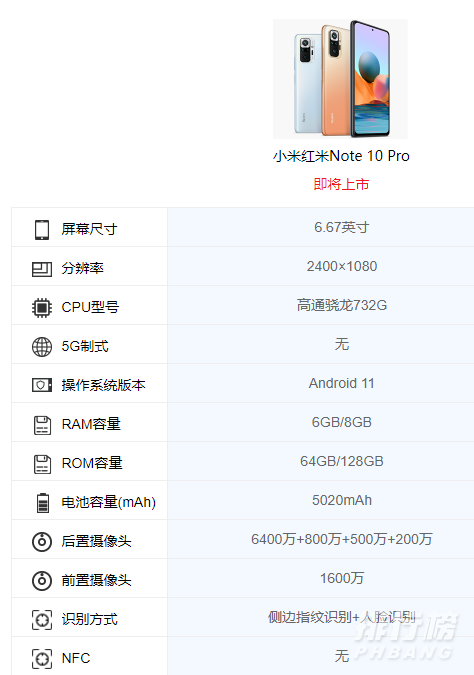Click the storage icon beside RAM容量
Screen dimensions: 474x675
(x=42, y=425)
